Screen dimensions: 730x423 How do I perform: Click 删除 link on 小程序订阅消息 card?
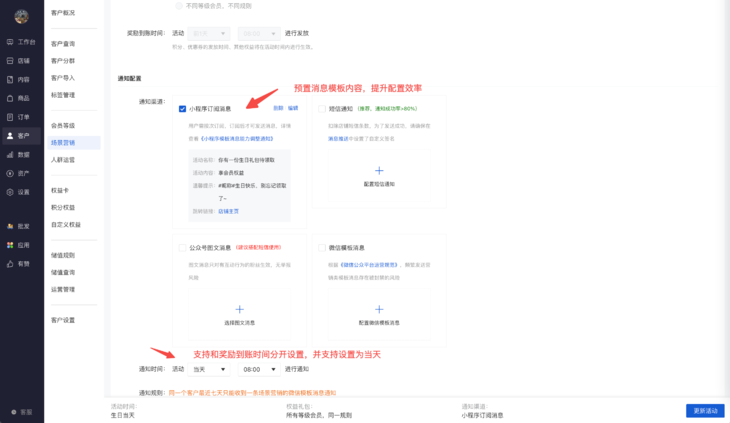point(278,108)
